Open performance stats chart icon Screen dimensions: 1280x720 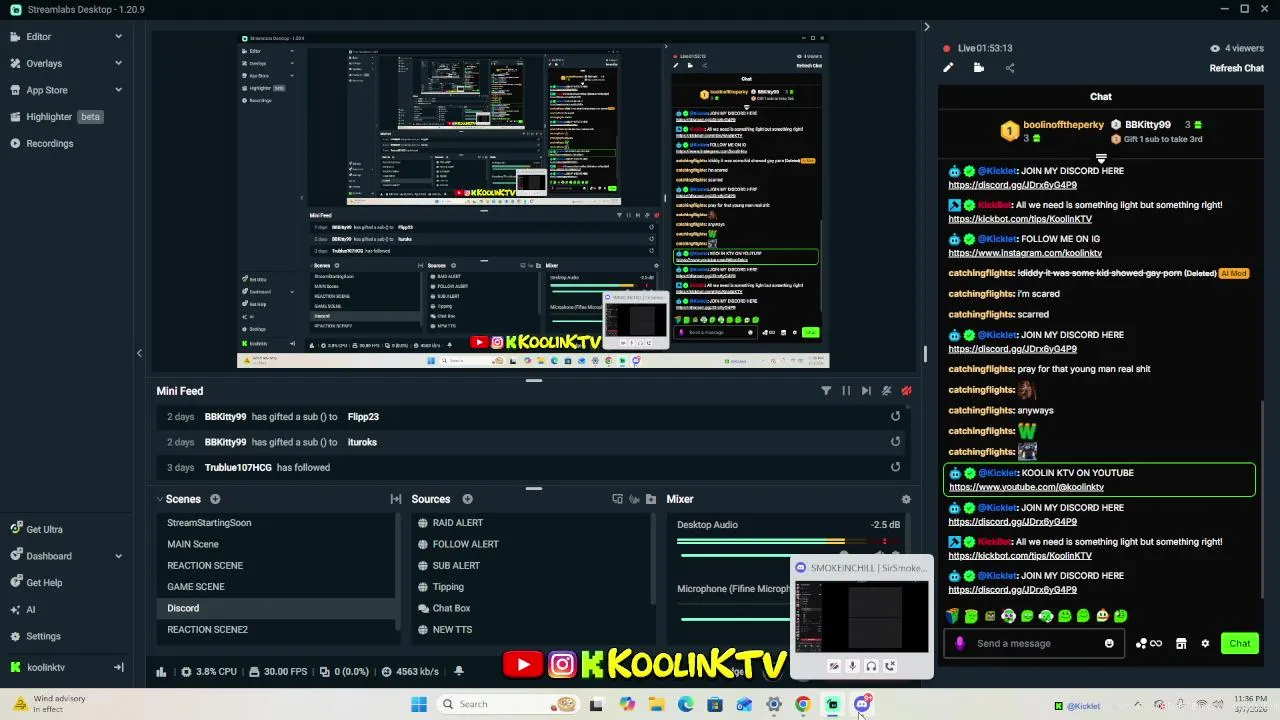(161, 672)
